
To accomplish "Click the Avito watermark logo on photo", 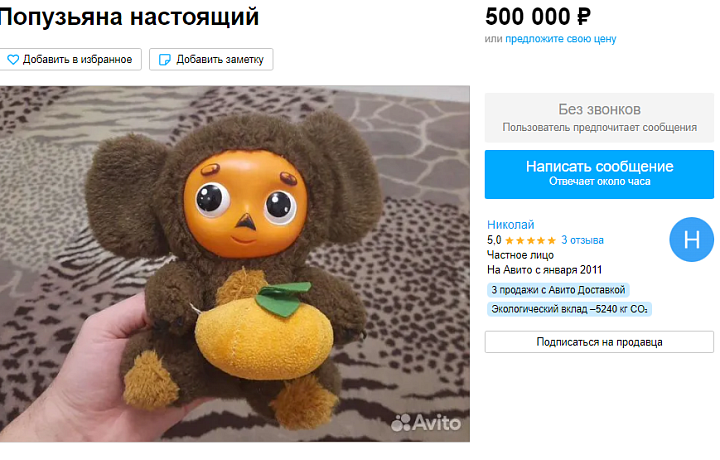I will (x=426, y=423).
